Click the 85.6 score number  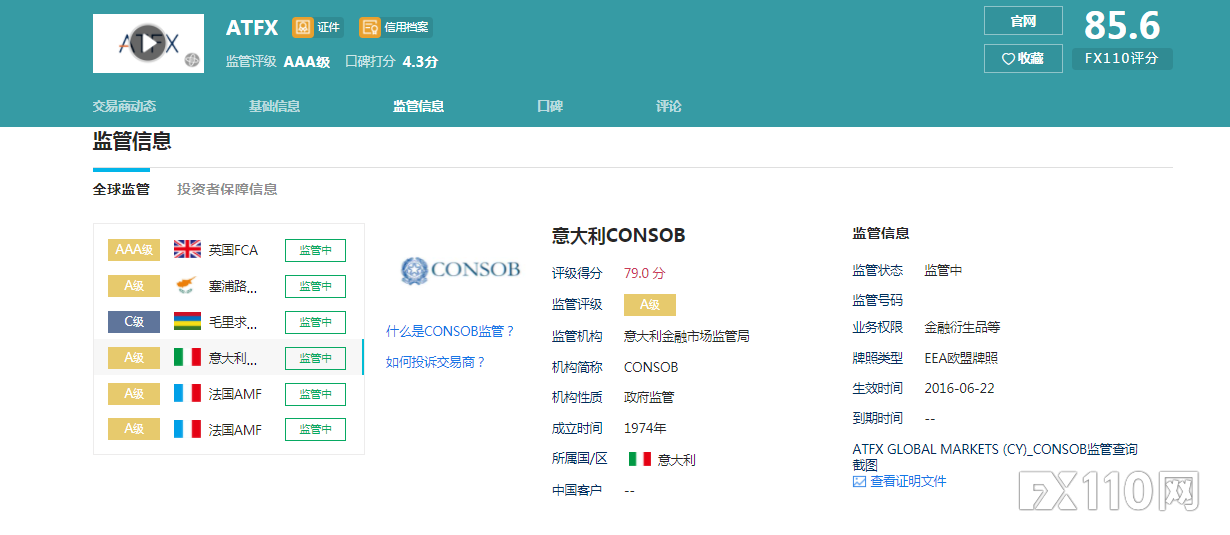(1122, 25)
